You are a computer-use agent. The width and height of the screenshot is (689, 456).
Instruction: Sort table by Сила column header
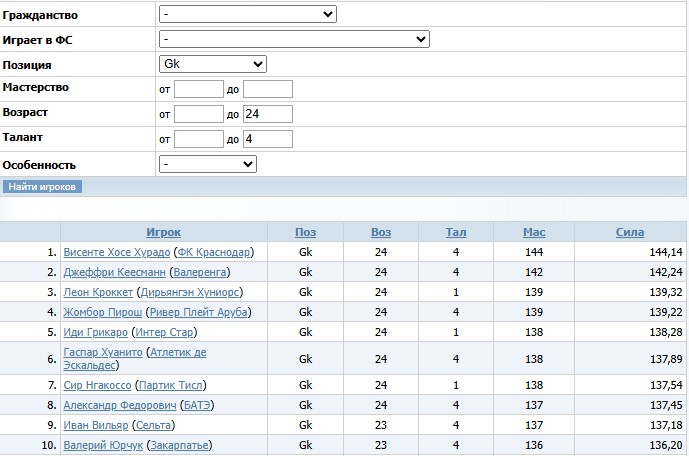[x=630, y=232]
